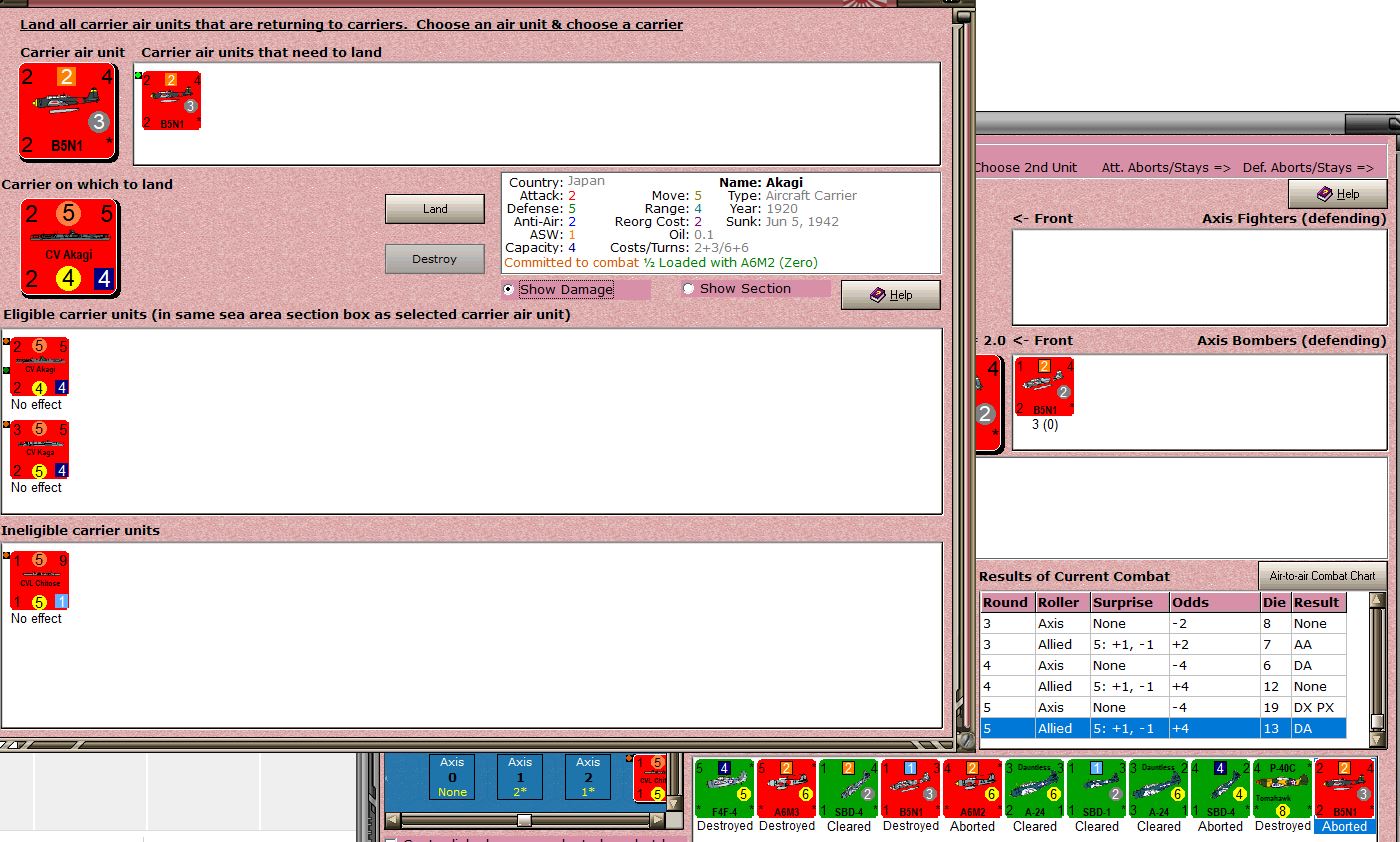Click the Land button
This screenshot has height=842, width=1400.
point(435,209)
